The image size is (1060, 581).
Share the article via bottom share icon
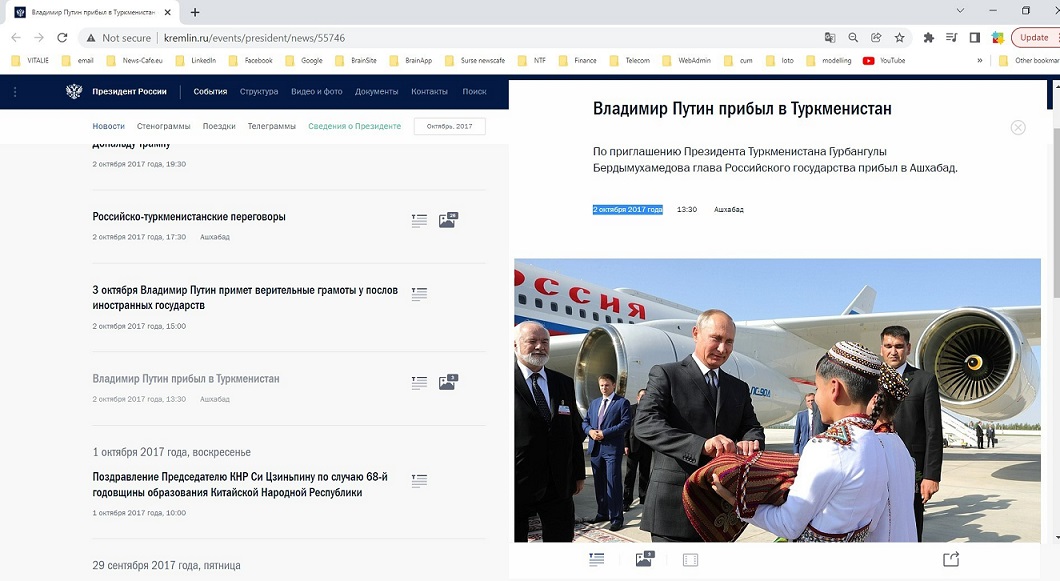(950, 559)
